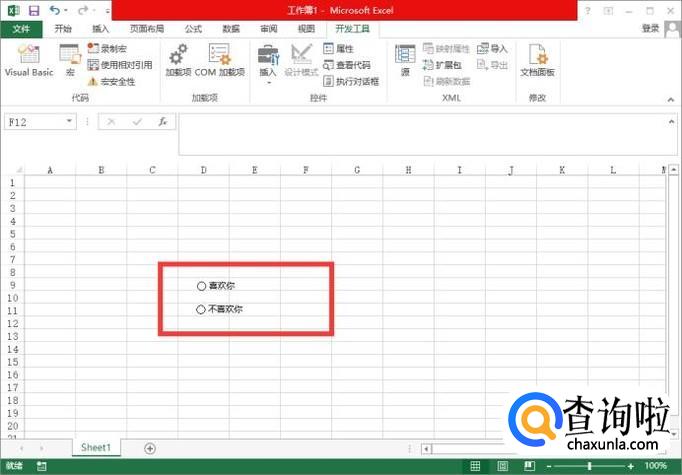Save the workbook from quick access

coord(33,10)
